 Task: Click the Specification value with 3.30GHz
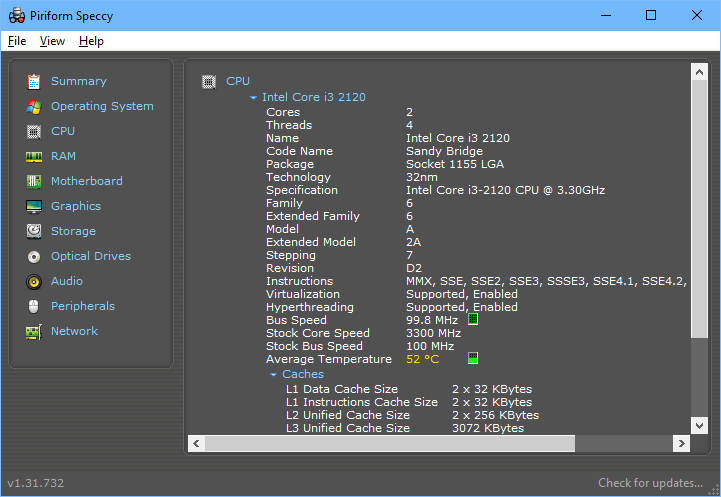click(505, 190)
